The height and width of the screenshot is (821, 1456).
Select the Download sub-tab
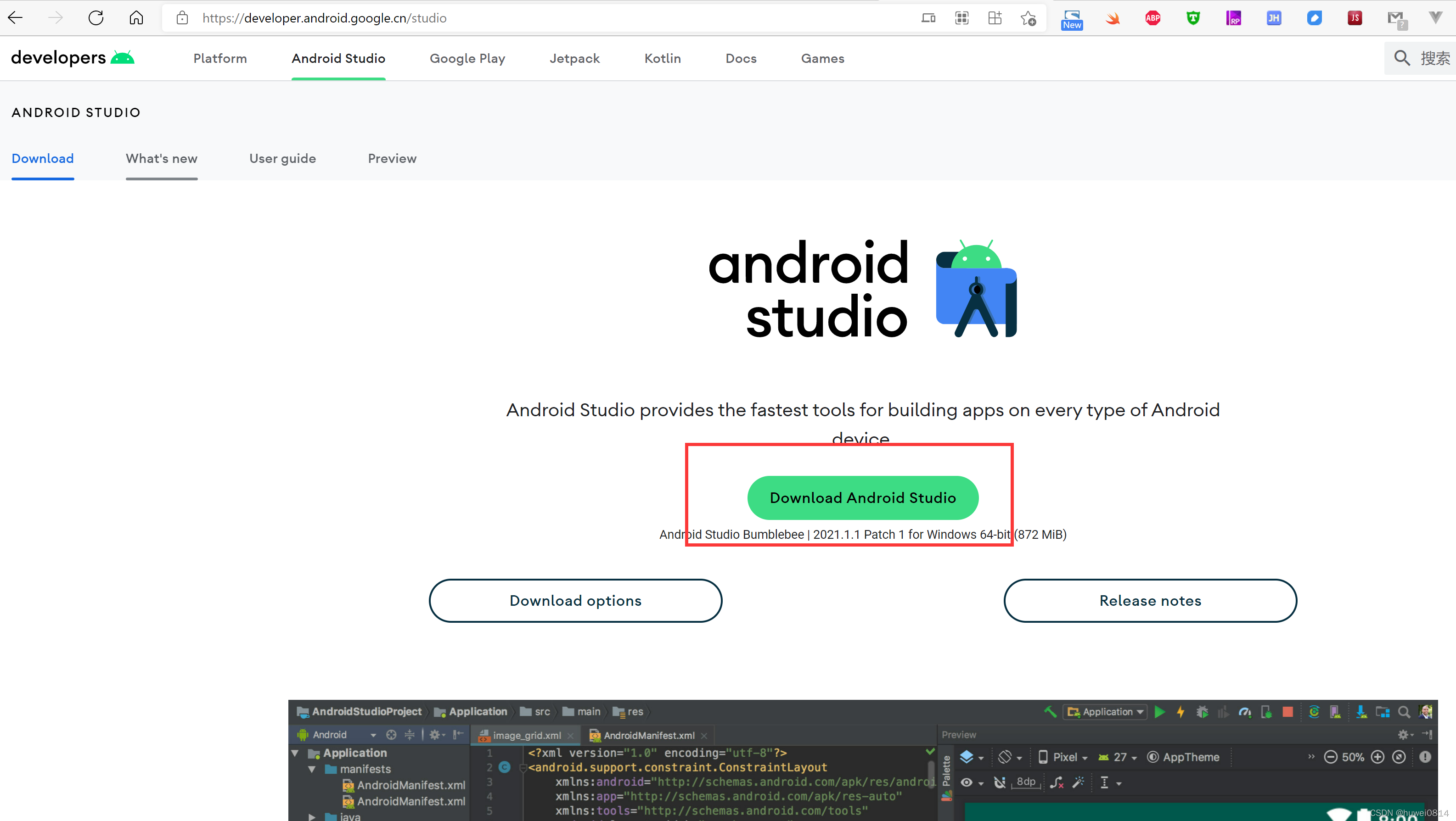pyautogui.click(x=42, y=158)
